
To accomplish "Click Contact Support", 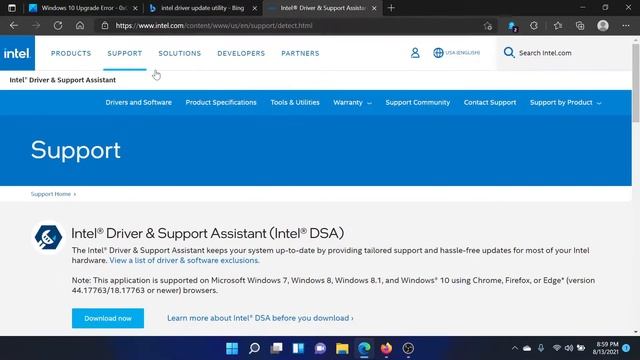I will coord(490,102).
